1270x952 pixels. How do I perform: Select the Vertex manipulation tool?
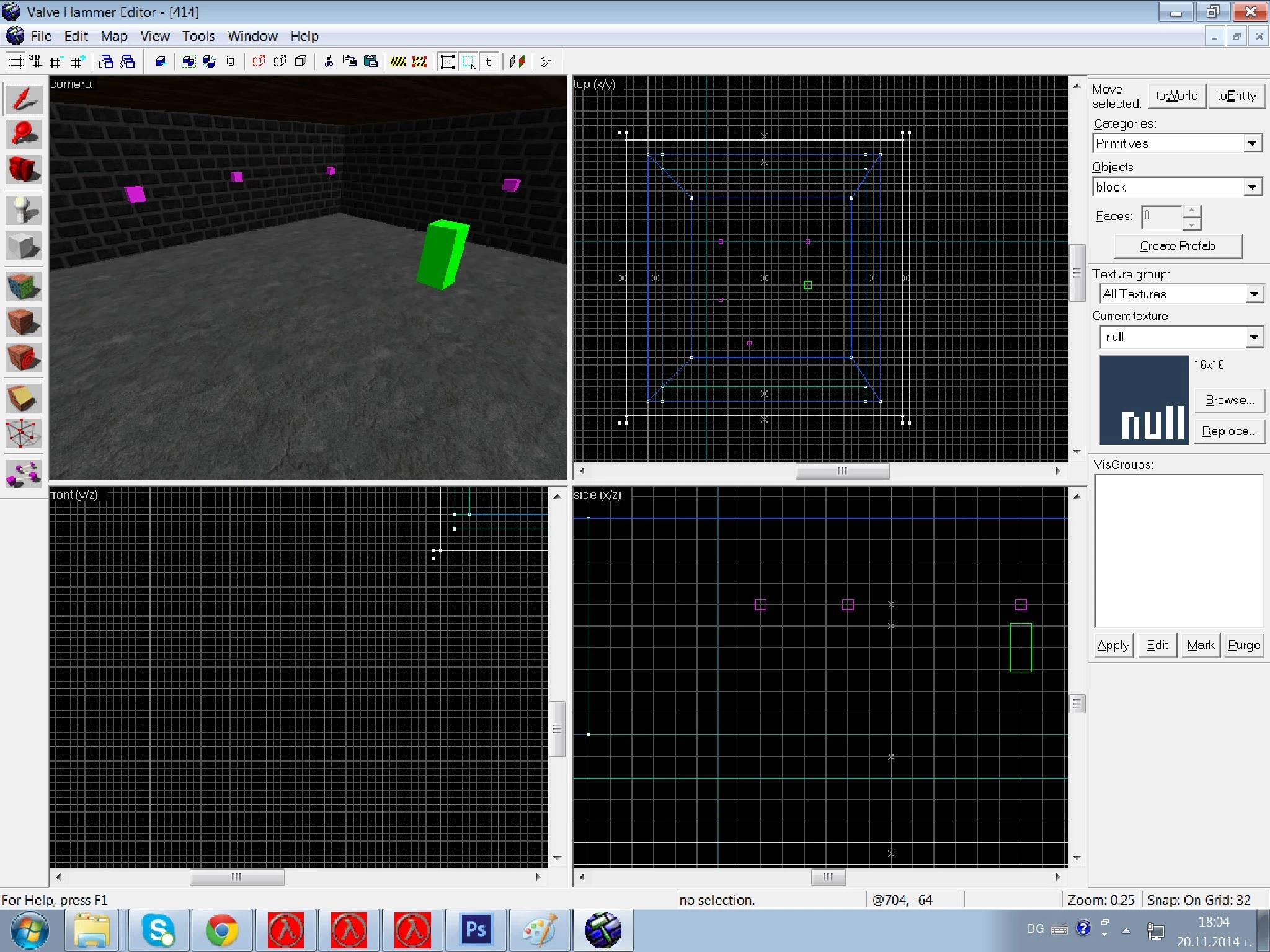click(x=24, y=433)
